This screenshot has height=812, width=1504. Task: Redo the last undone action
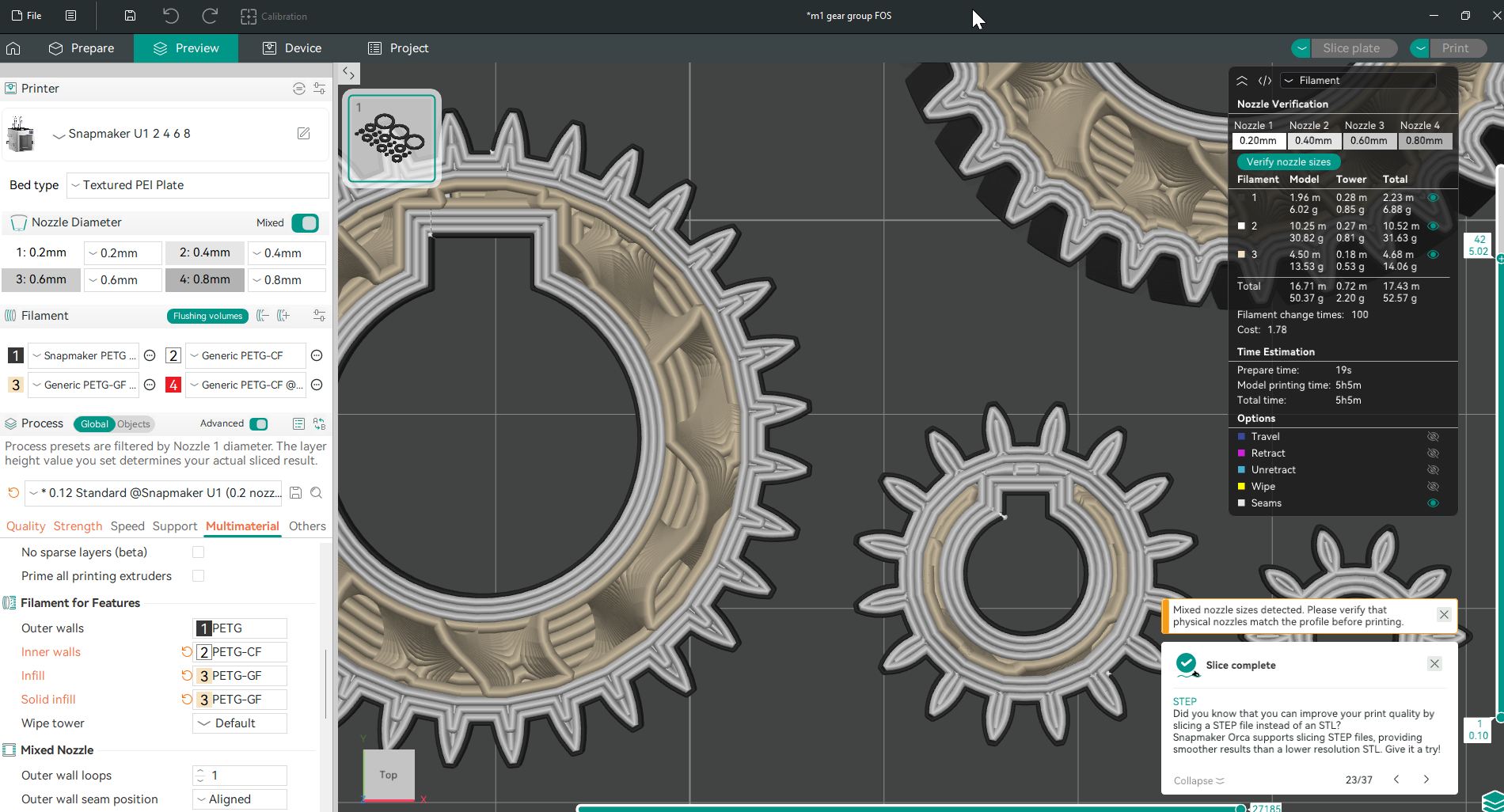(x=210, y=16)
